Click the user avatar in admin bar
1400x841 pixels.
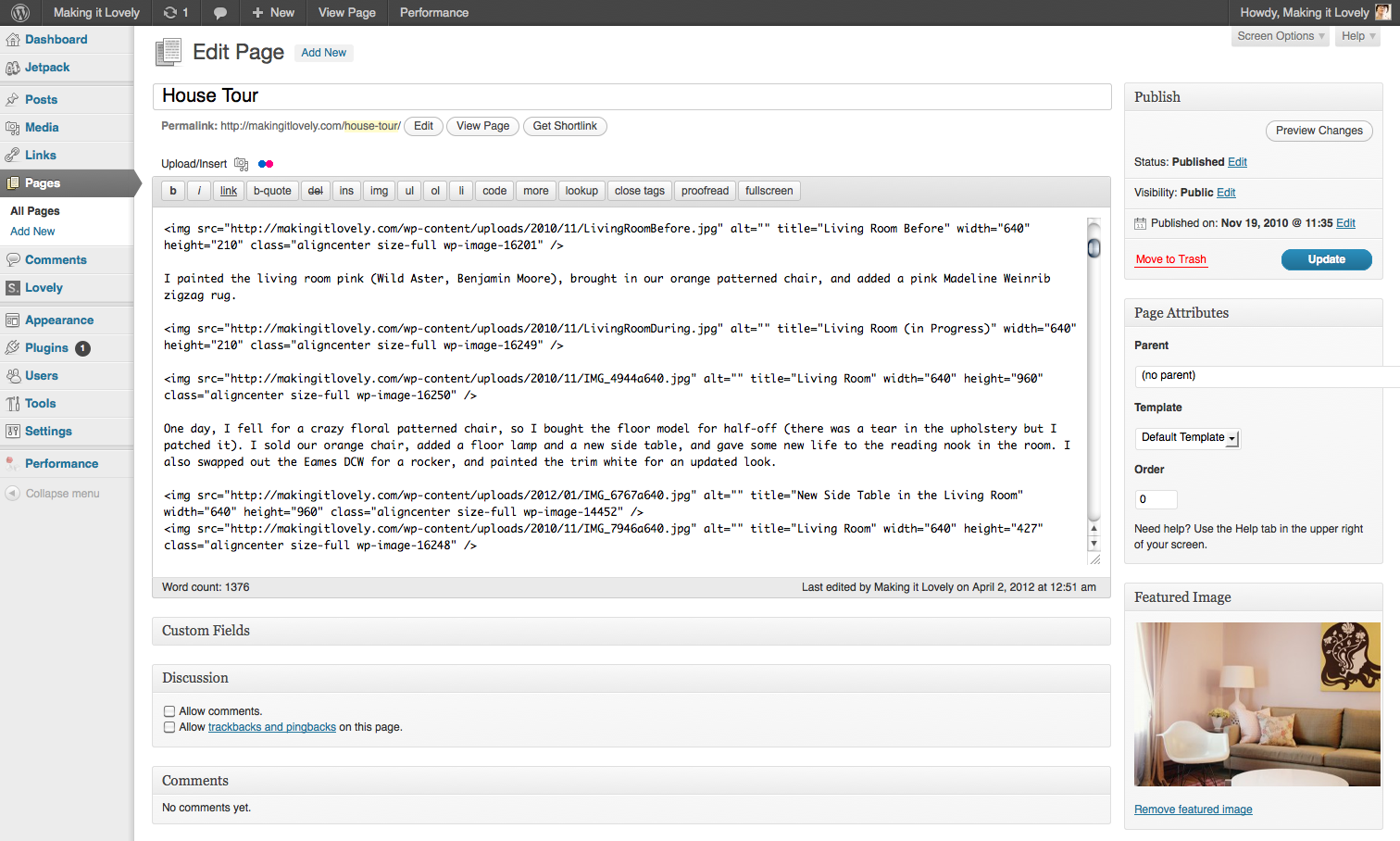tap(1382, 13)
